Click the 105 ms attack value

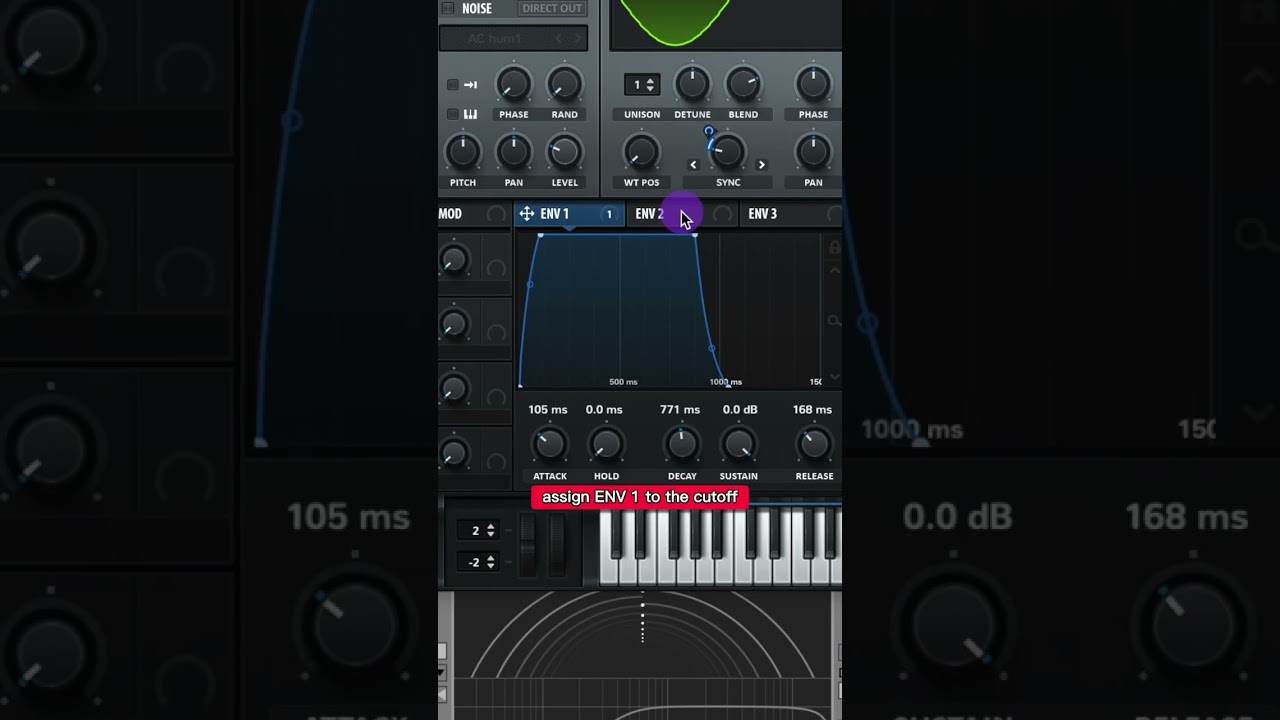pyautogui.click(x=548, y=410)
